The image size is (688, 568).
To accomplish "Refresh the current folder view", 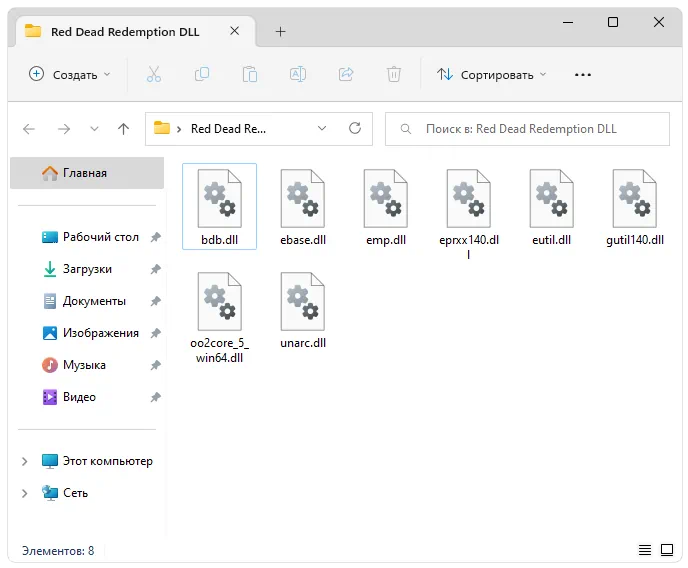I will [x=355, y=129].
